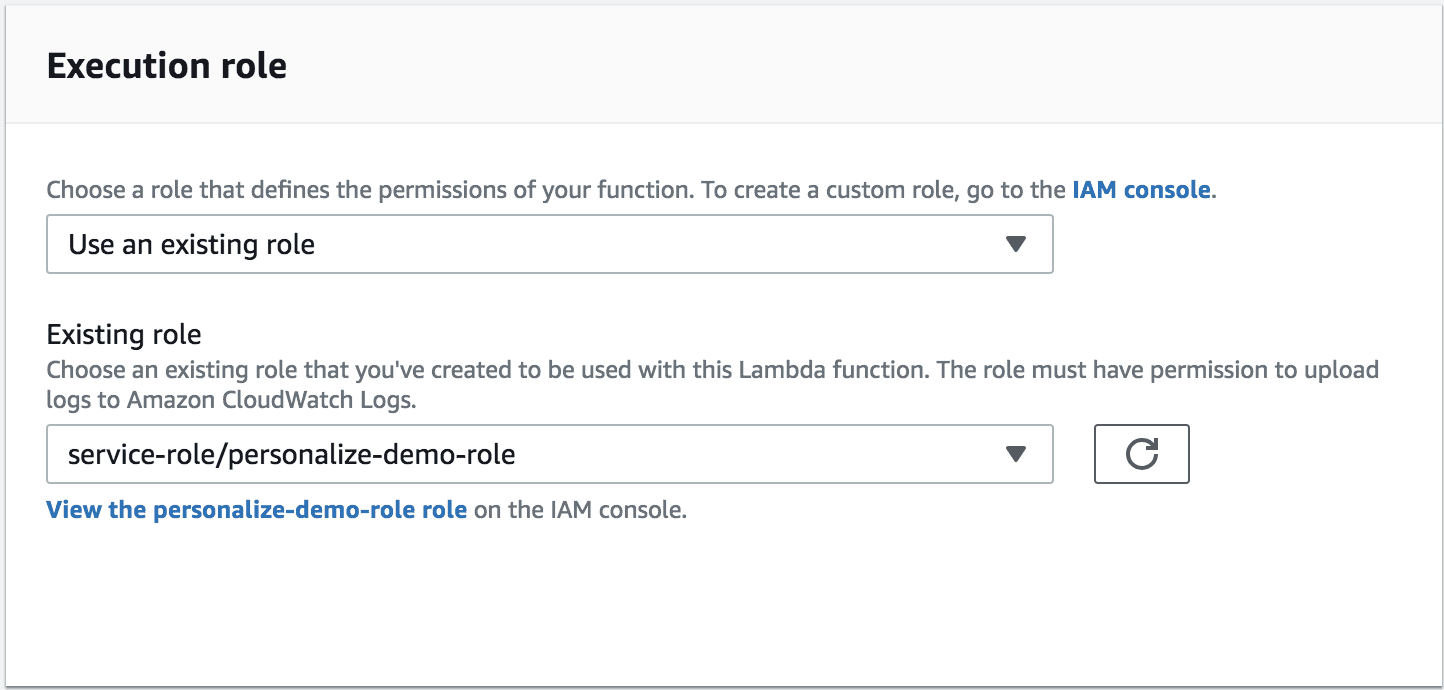Image resolution: width=1444 pixels, height=690 pixels.
Task: Open the 'Use an existing role' dropdown
Action: click(550, 243)
